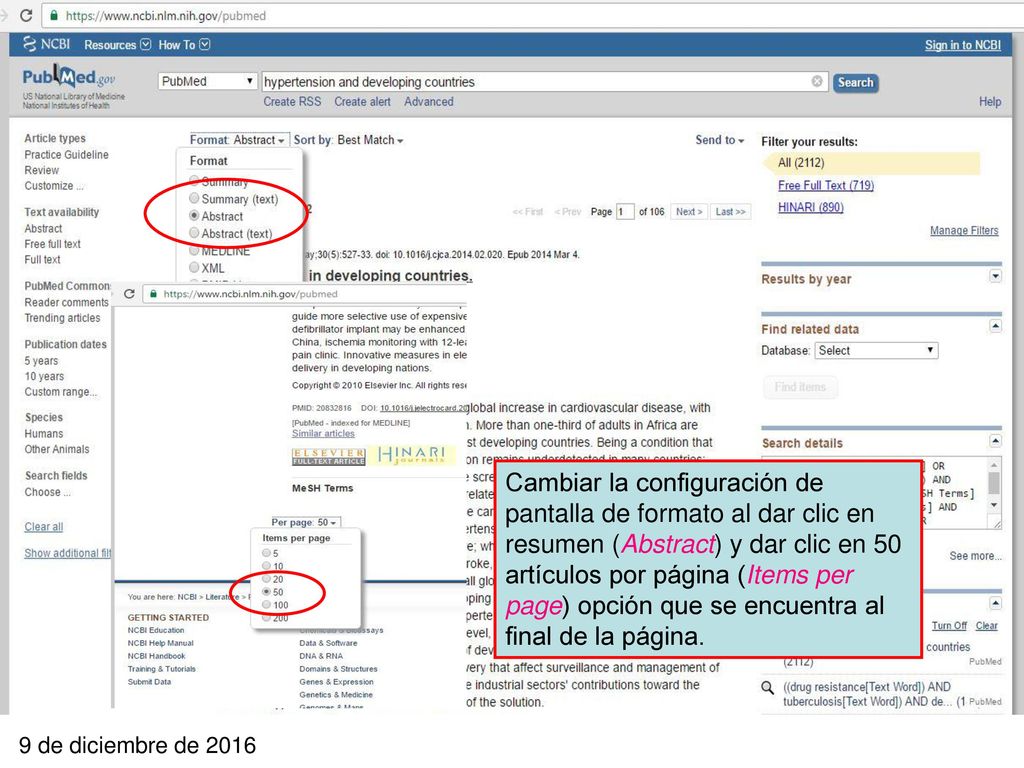The height and width of the screenshot is (768, 1024).
Task: Click See more in Search details
Action: [975, 556]
